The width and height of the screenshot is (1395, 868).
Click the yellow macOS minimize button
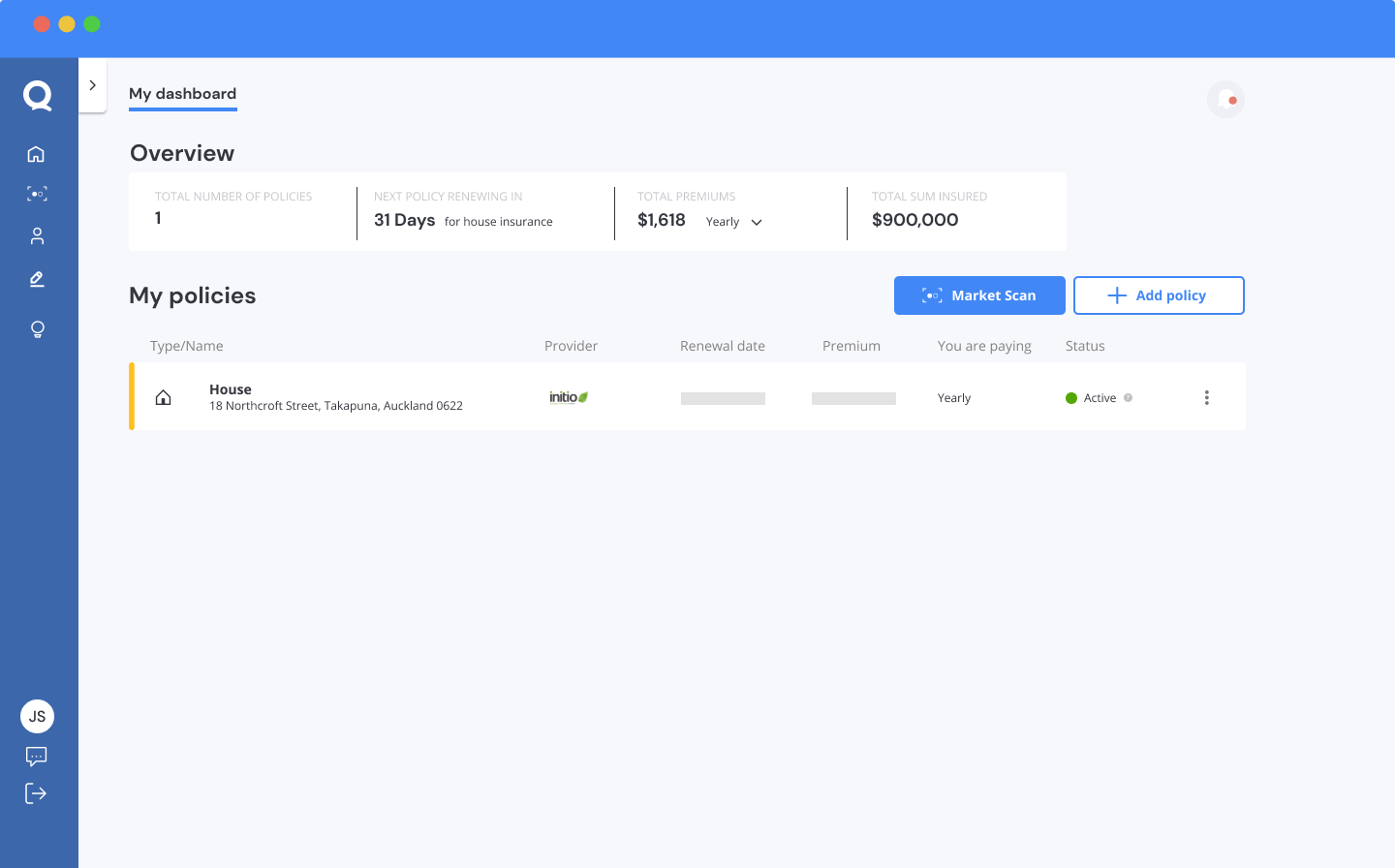tap(67, 24)
